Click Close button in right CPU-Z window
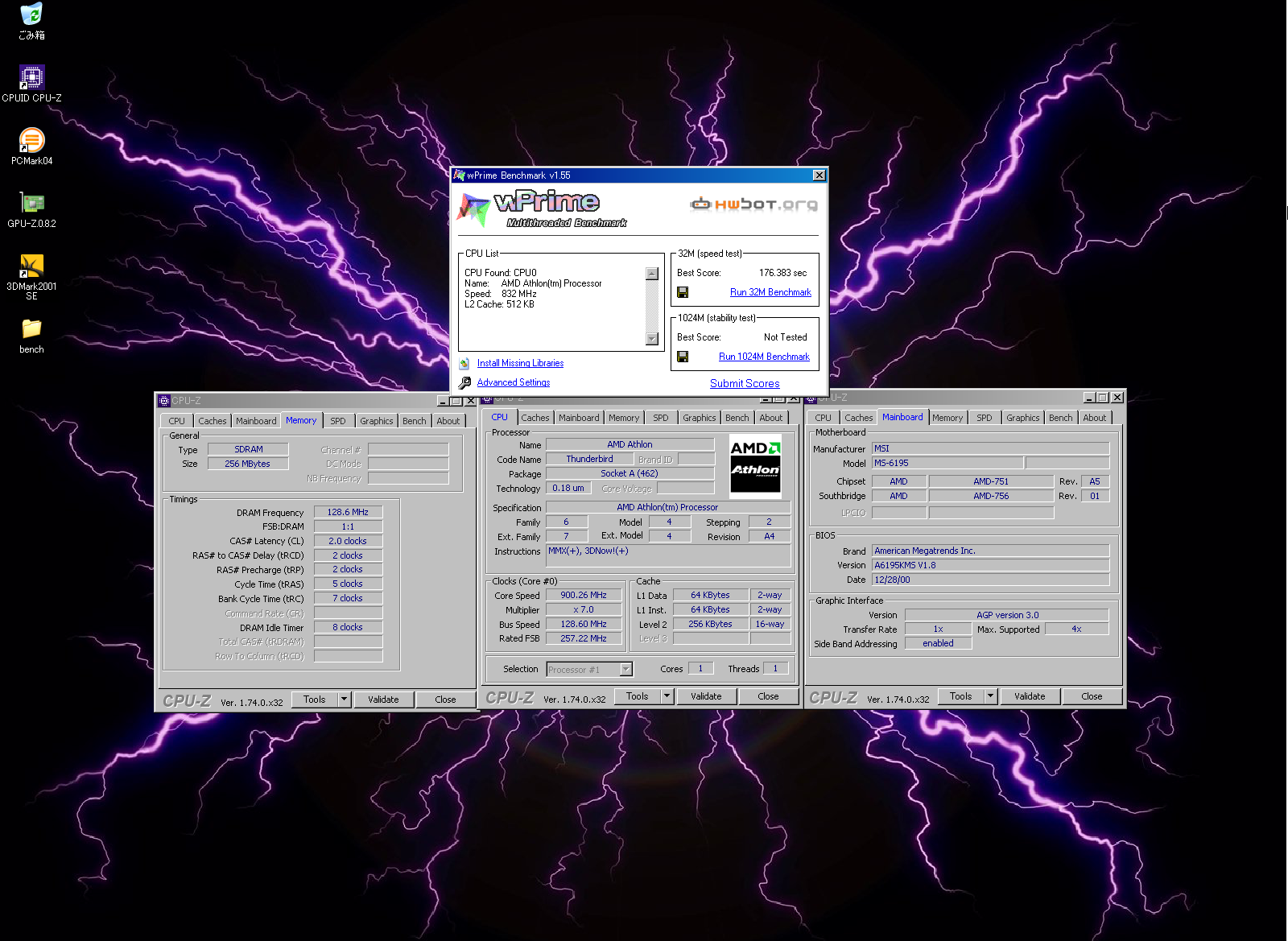Screen dimensions: 1288x941 [1092, 696]
